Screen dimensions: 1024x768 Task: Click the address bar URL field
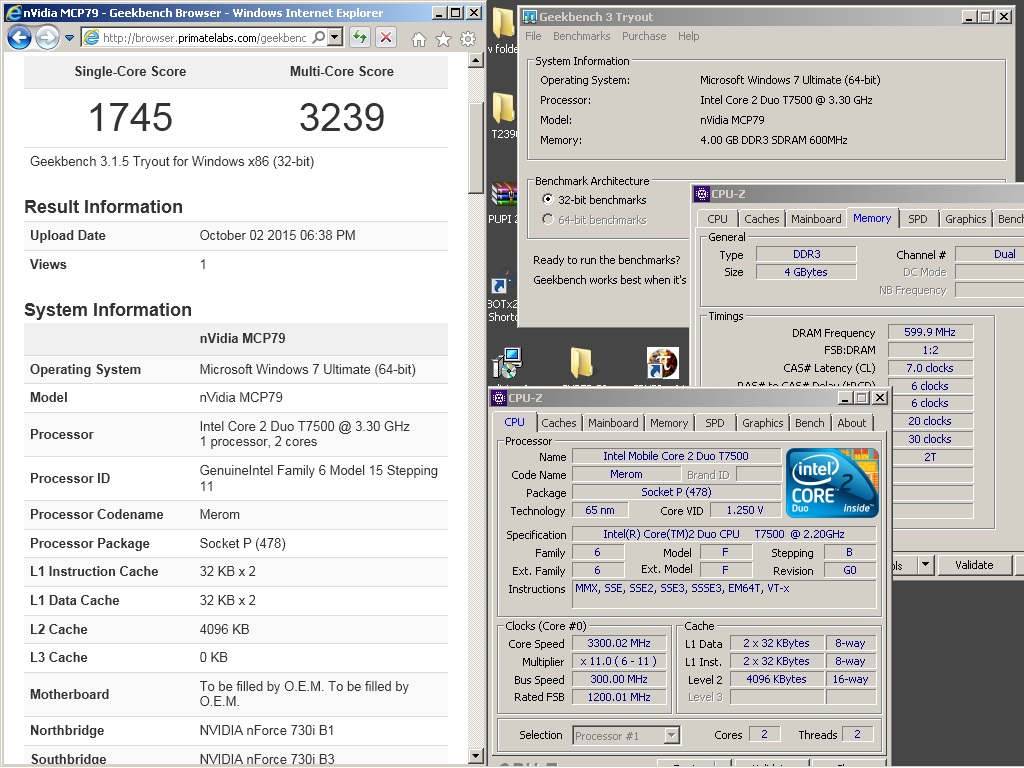click(204, 38)
